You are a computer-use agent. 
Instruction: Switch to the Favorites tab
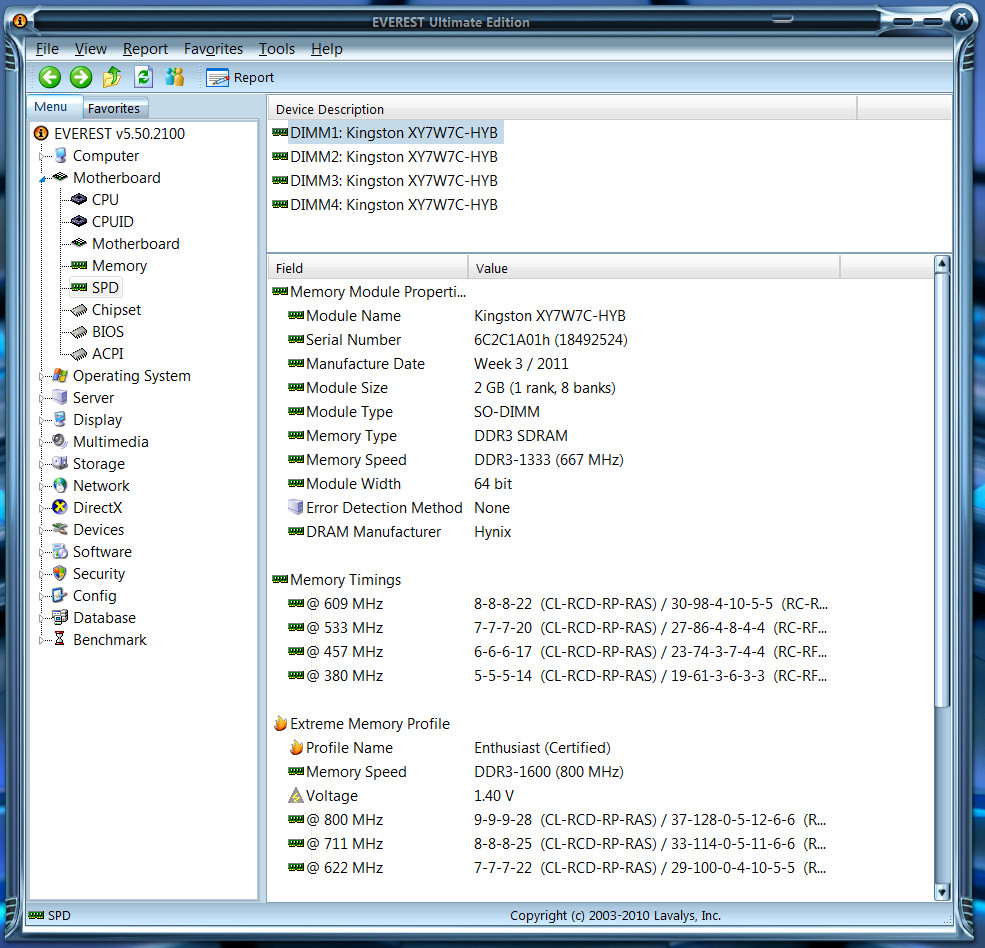pyautogui.click(x=114, y=108)
